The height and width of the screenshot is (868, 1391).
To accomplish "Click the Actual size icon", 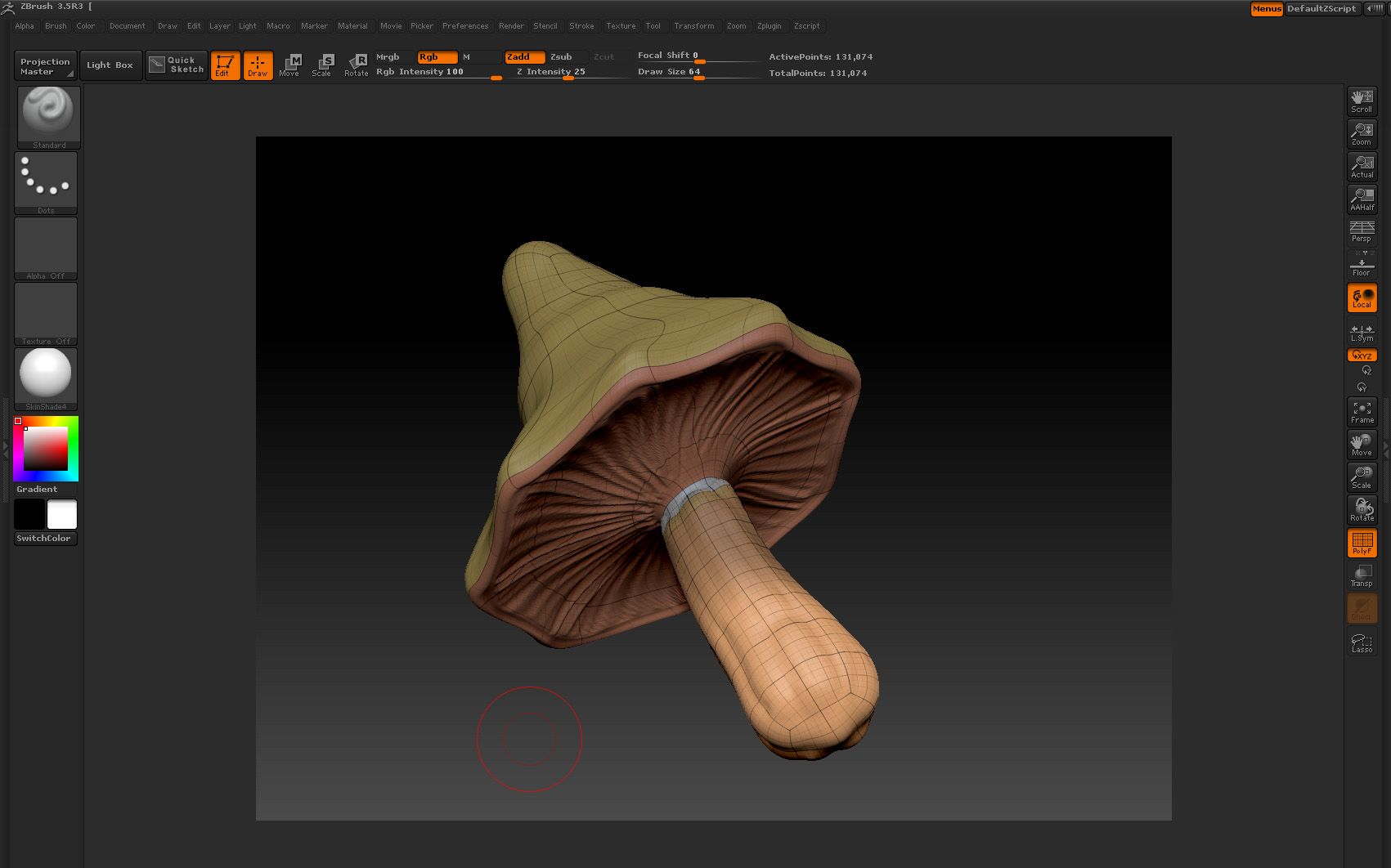I will (x=1362, y=167).
